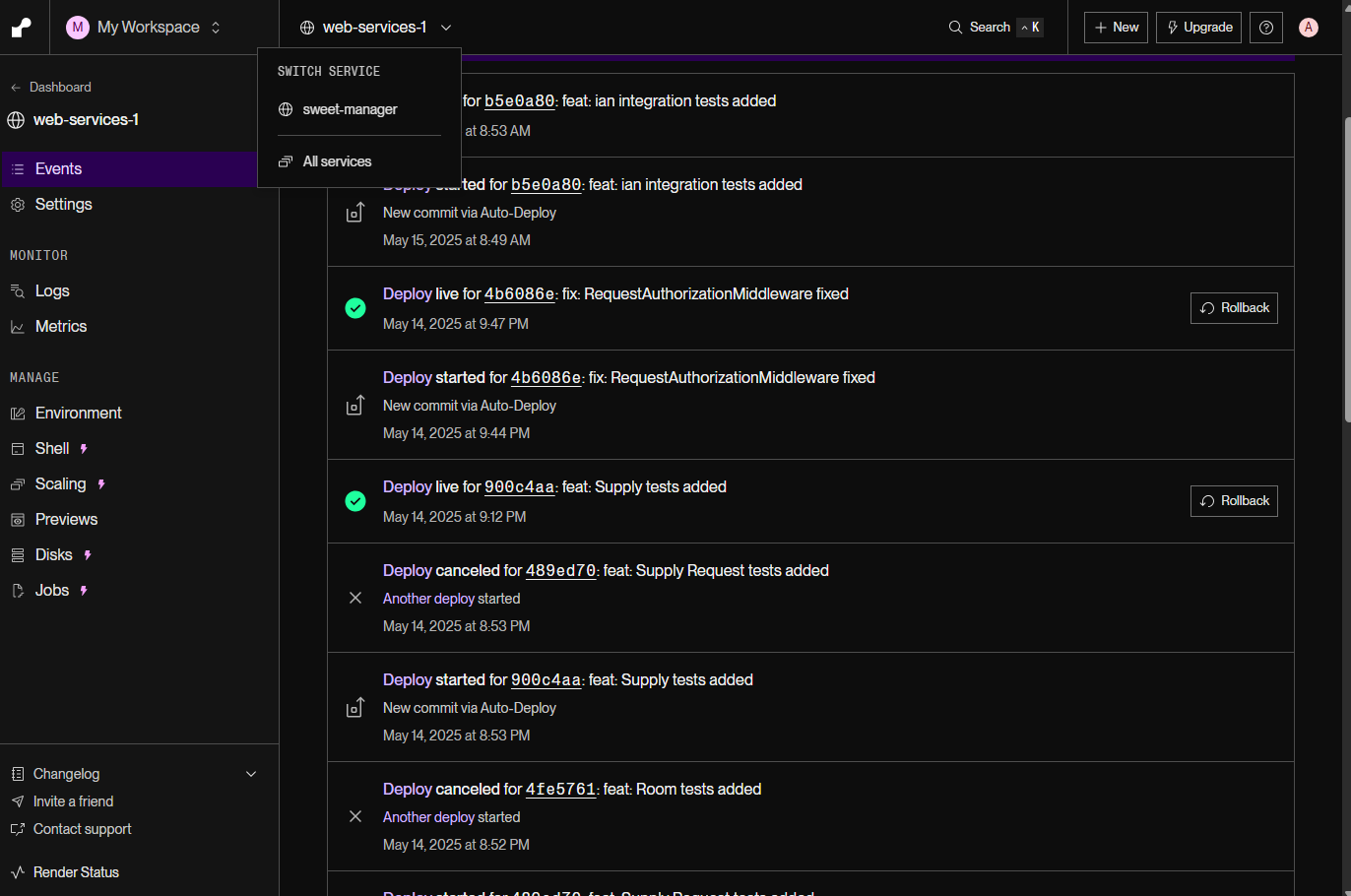
Task: Open commit link 900c4aa in Deploy started event
Action: 546,680
